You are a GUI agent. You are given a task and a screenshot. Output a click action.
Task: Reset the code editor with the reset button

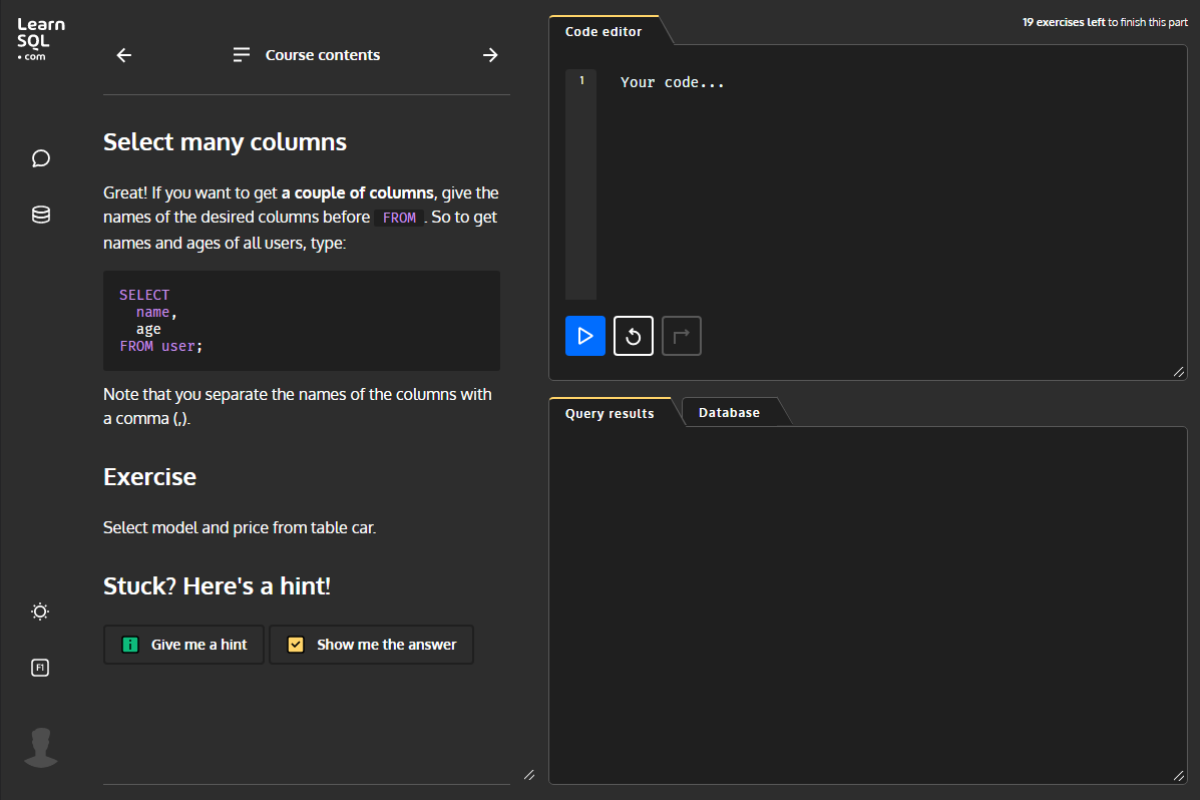(633, 336)
